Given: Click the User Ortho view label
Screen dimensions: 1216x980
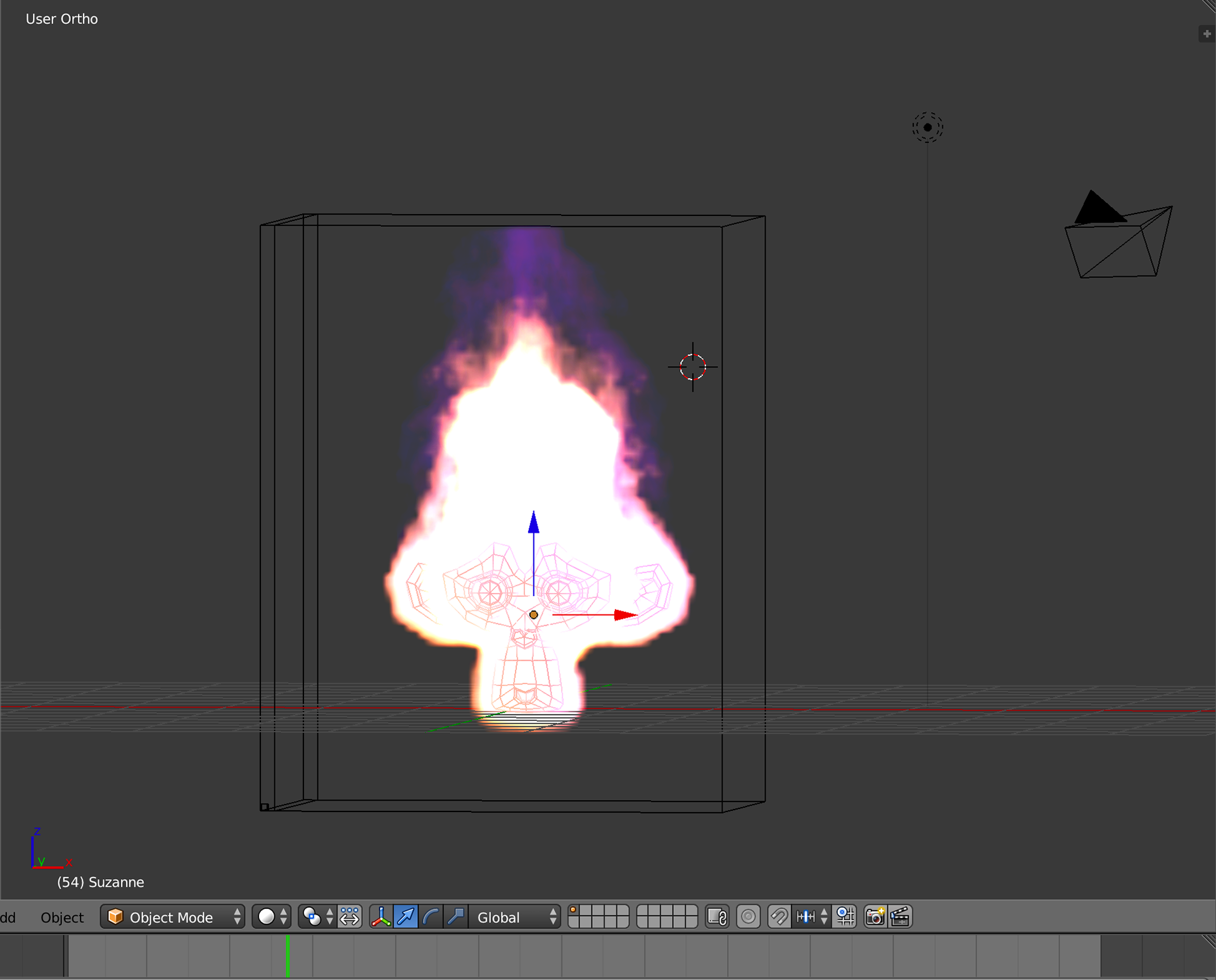Looking at the screenshot, I should (x=62, y=19).
